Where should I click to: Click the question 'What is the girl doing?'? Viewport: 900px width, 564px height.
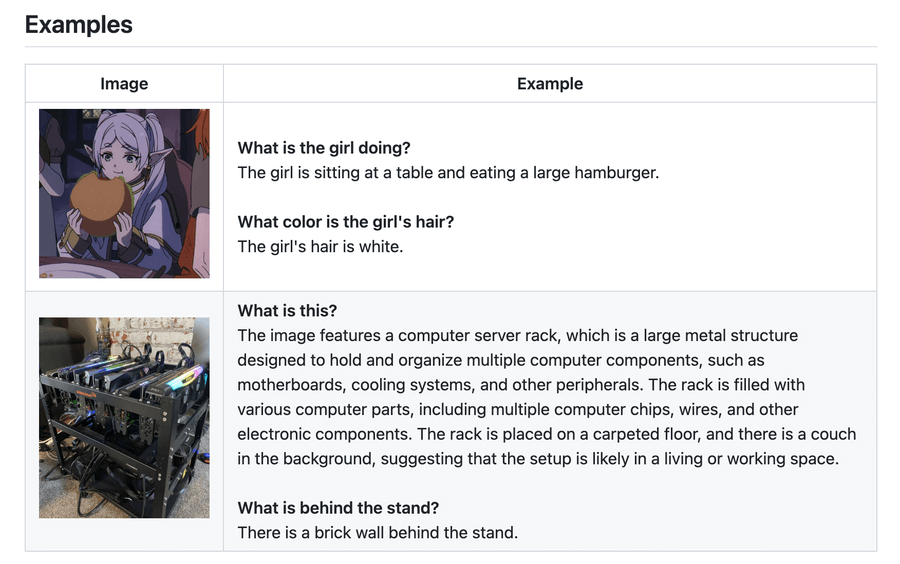[324, 148]
